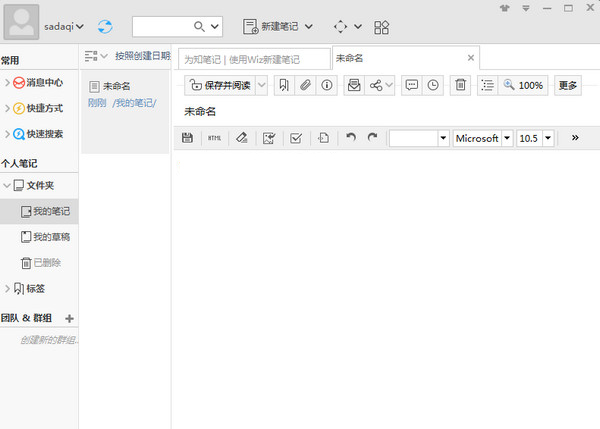
Task: Click the search input field
Action: (x=162, y=26)
